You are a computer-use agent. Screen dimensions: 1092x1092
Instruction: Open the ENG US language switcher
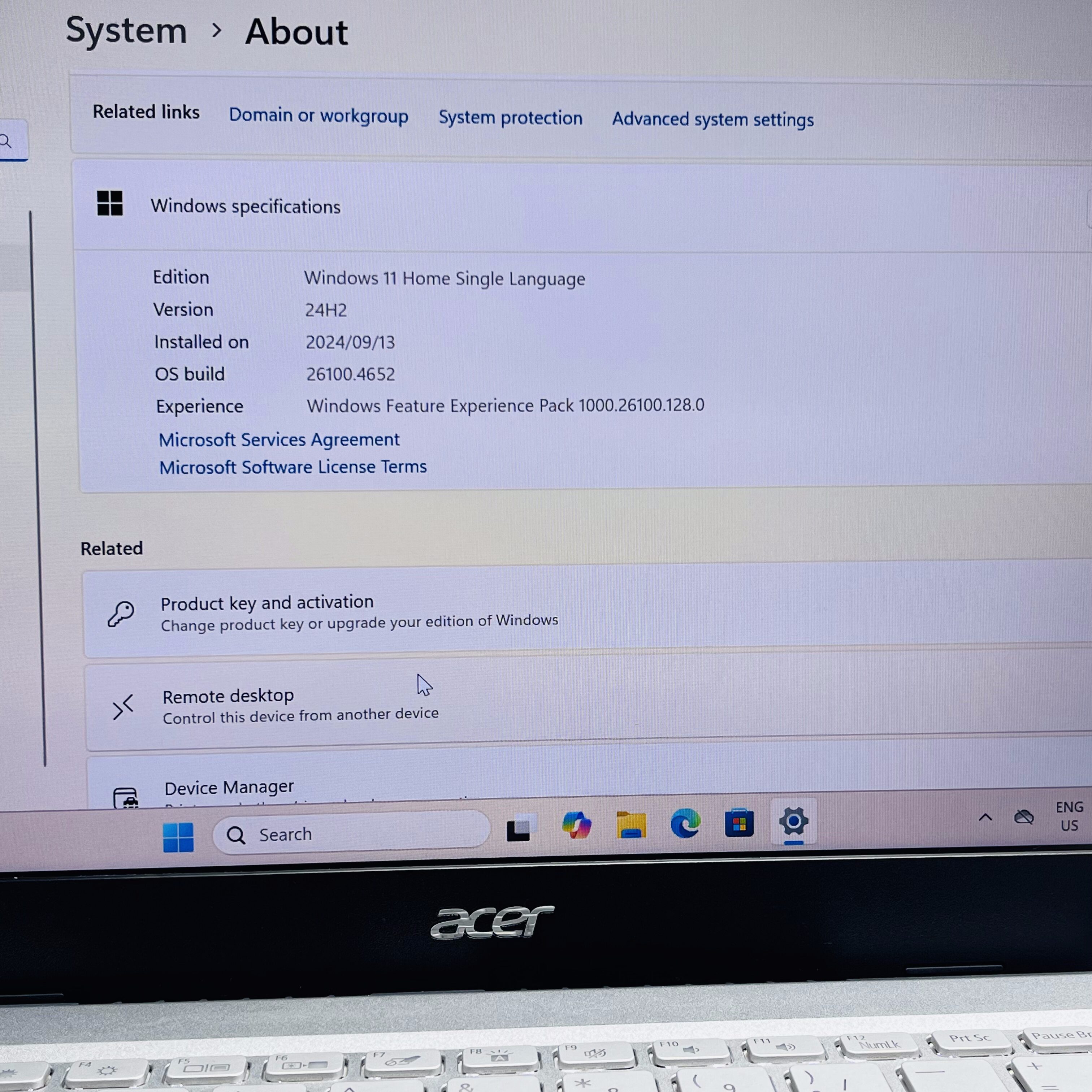point(1069,816)
